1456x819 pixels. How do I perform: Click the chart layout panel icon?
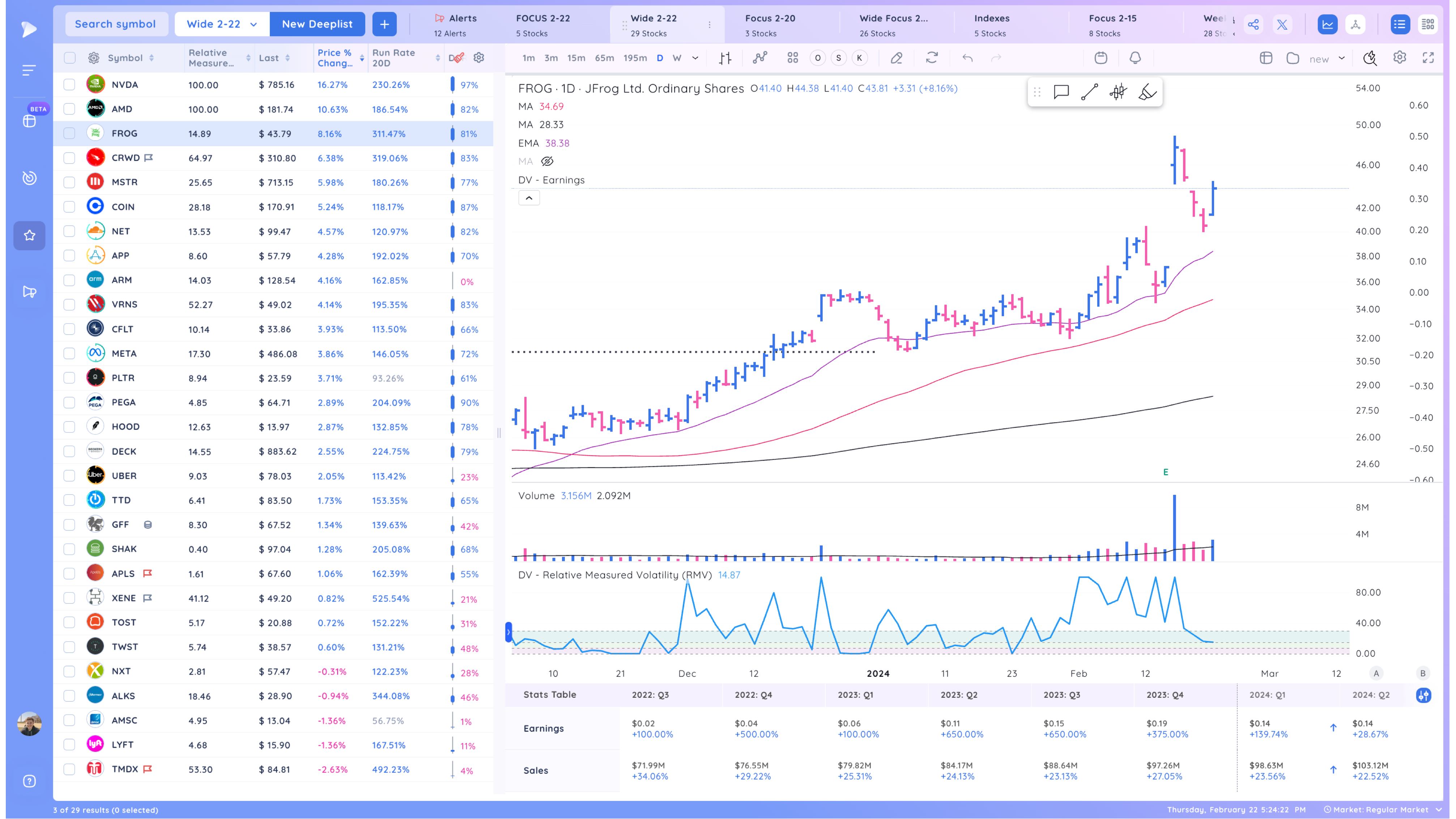point(1266,58)
